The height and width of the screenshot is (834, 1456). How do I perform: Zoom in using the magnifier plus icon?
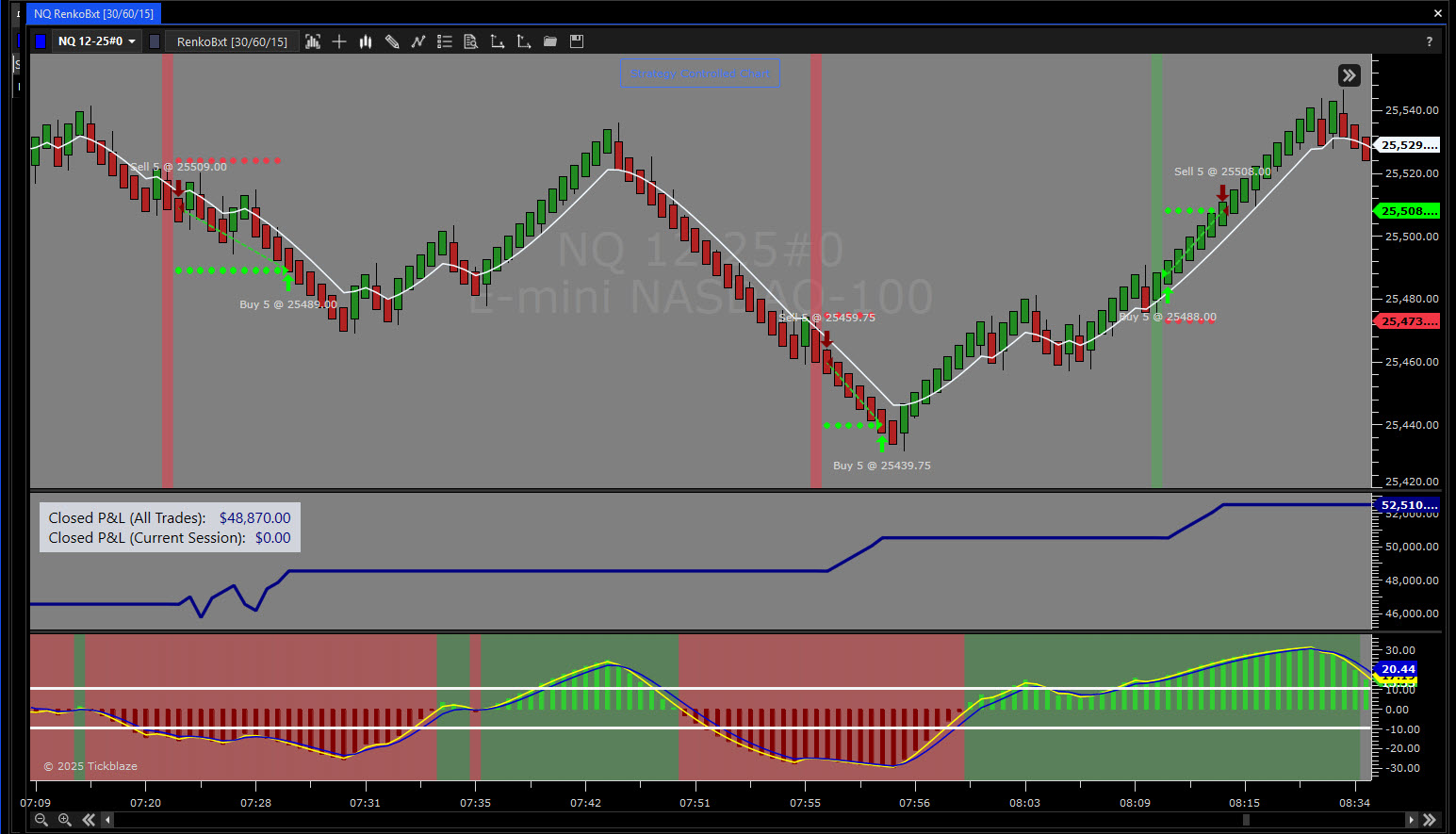65,820
